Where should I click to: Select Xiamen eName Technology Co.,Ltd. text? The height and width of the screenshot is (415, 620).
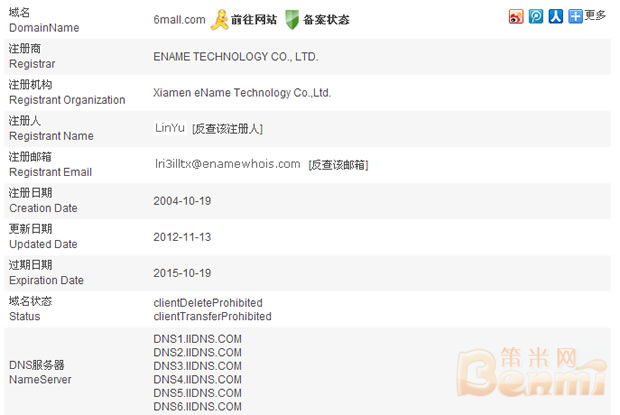(242, 93)
